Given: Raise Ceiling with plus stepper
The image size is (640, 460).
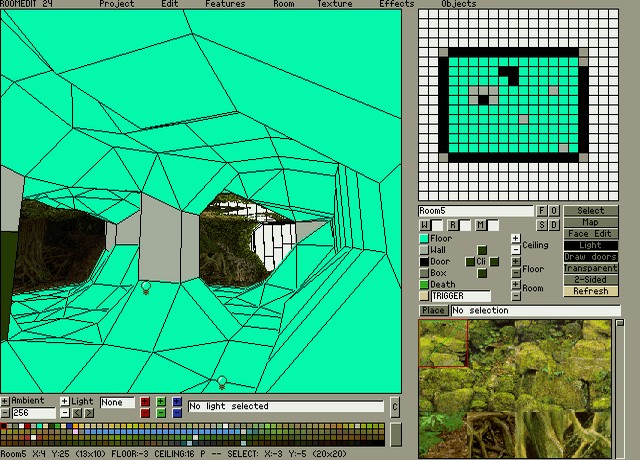Looking at the screenshot, I should (515, 239).
